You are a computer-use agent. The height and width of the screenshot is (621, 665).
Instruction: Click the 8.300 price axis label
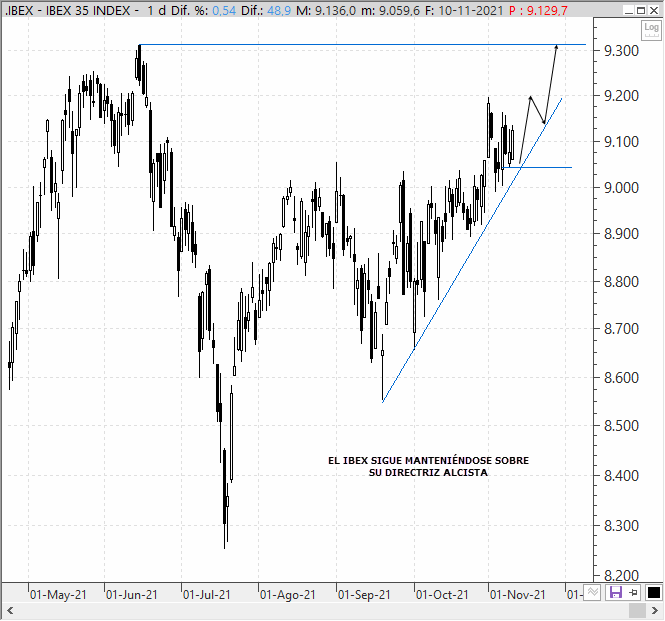point(621,526)
